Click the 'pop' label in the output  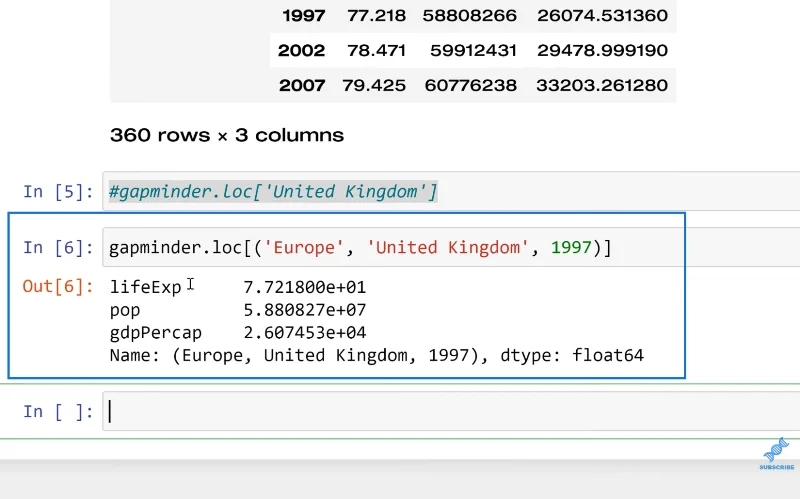click(125, 311)
